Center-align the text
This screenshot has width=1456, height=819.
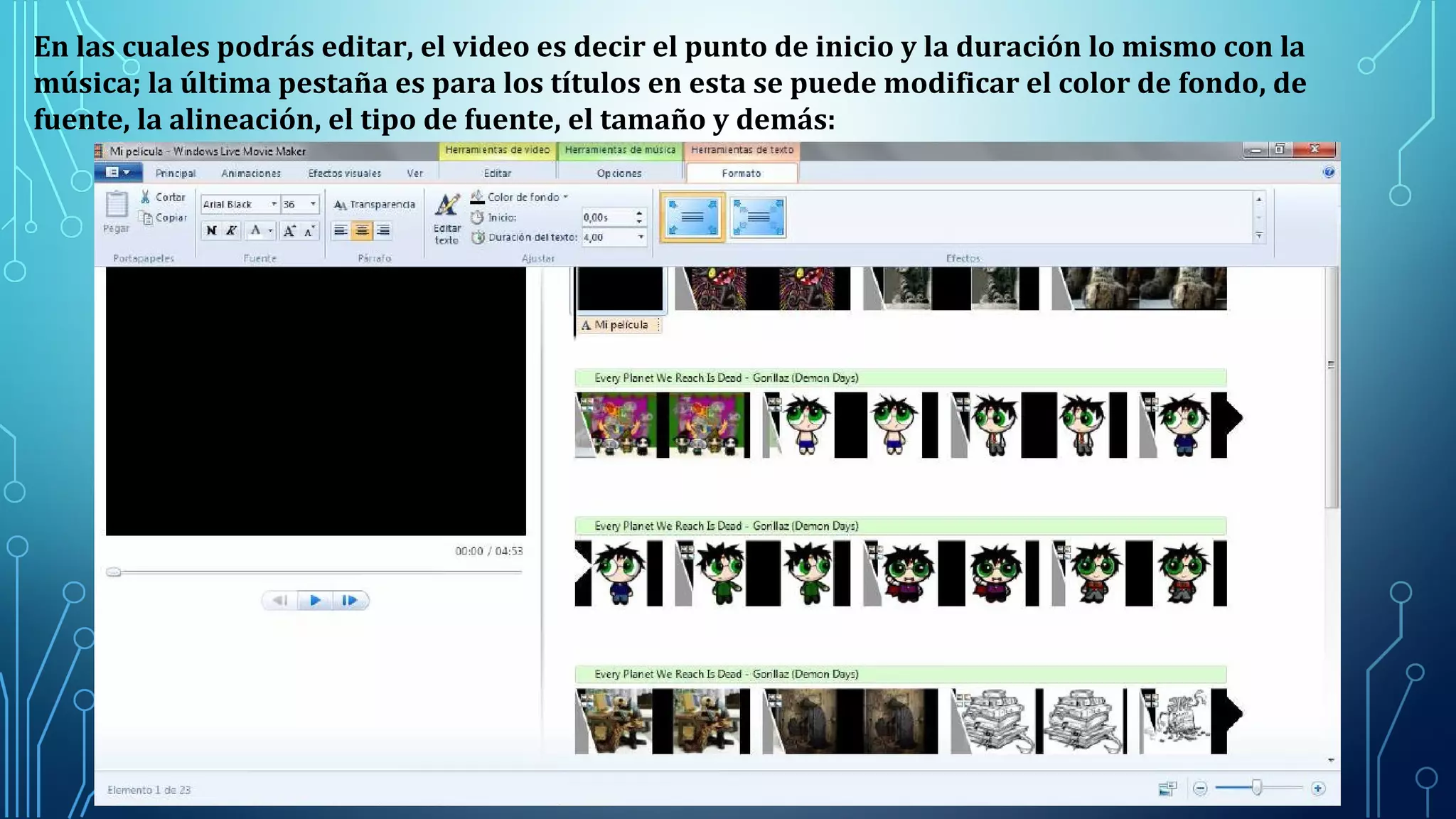pyautogui.click(x=362, y=230)
